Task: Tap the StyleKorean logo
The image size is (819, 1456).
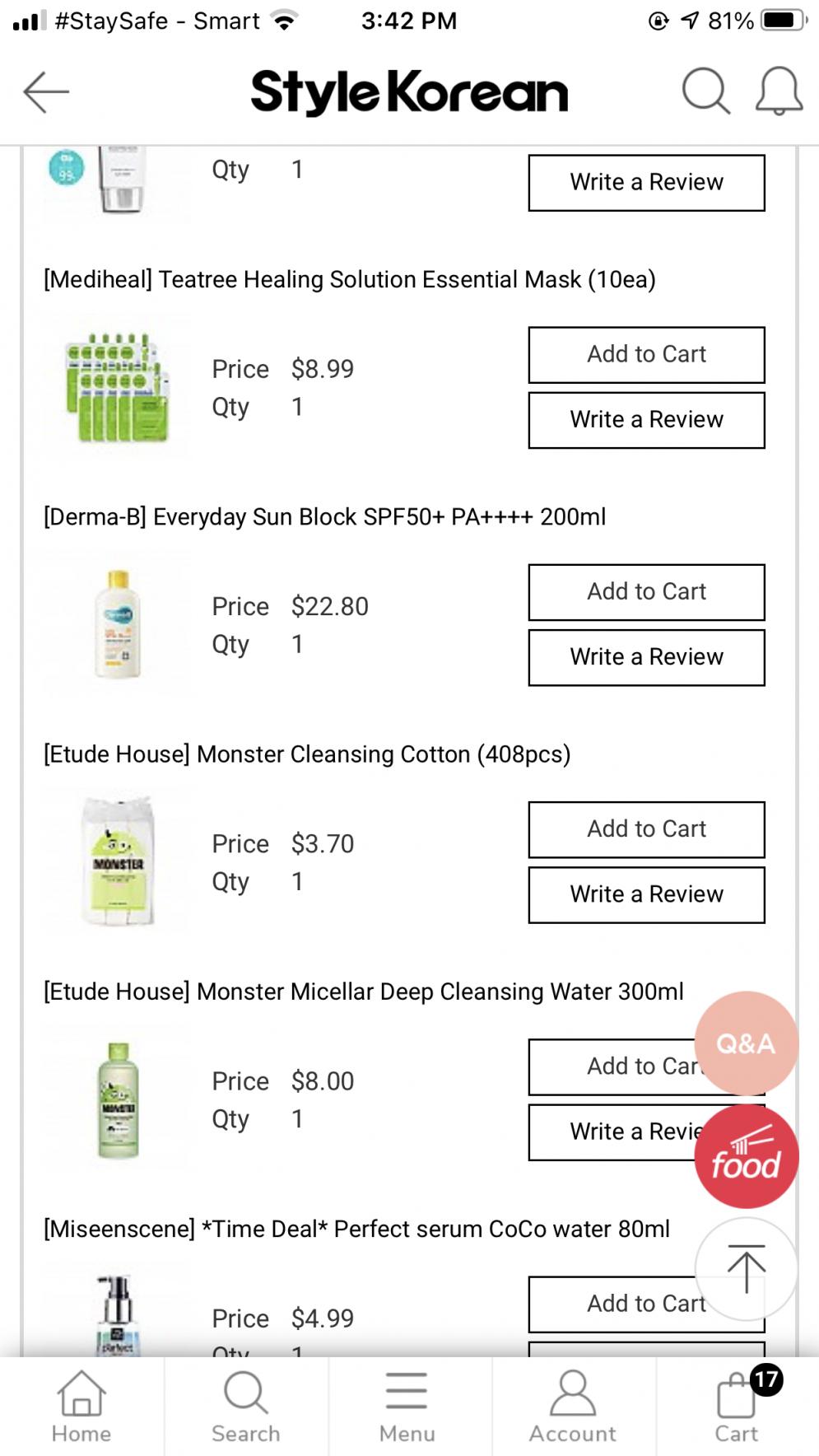Action: [409, 91]
